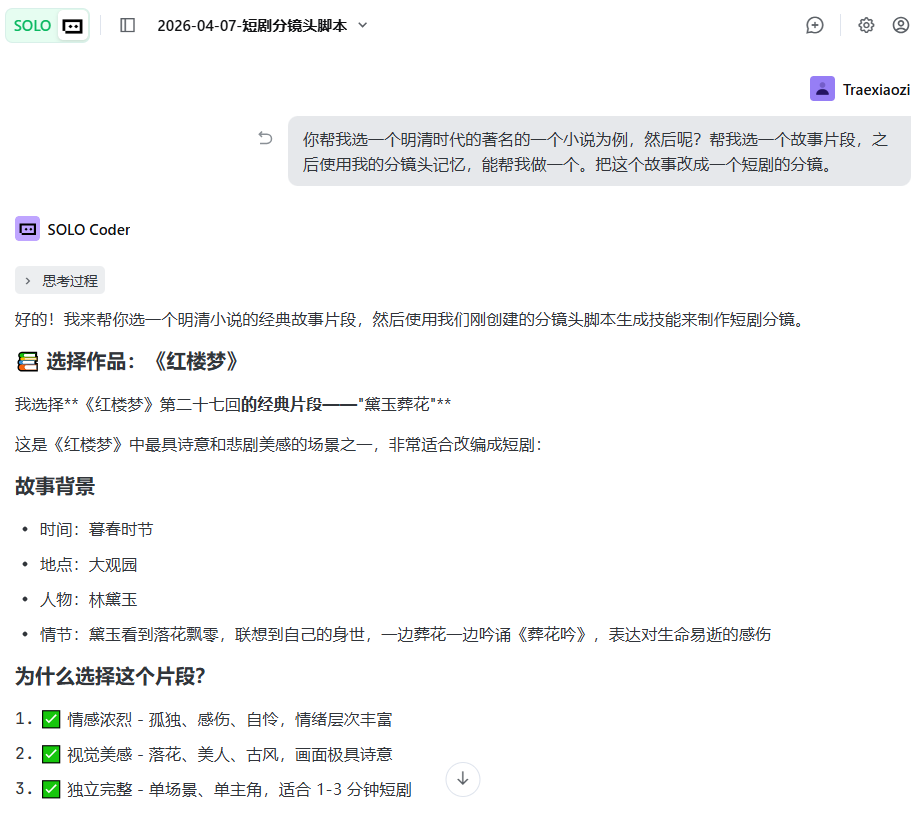The height and width of the screenshot is (819, 921).
Task: Jump to bottom with down-arrow button
Action: point(463,779)
